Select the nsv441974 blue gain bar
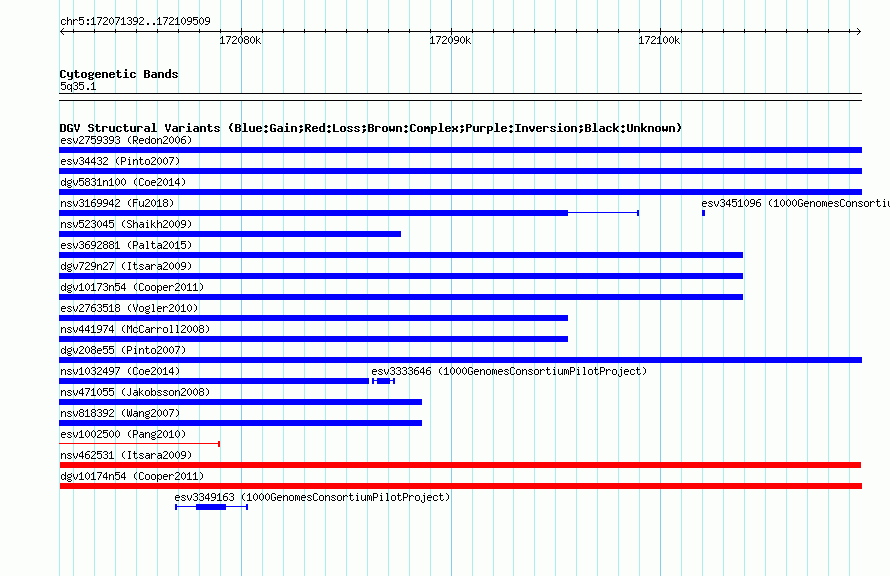 (x=313, y=339)
